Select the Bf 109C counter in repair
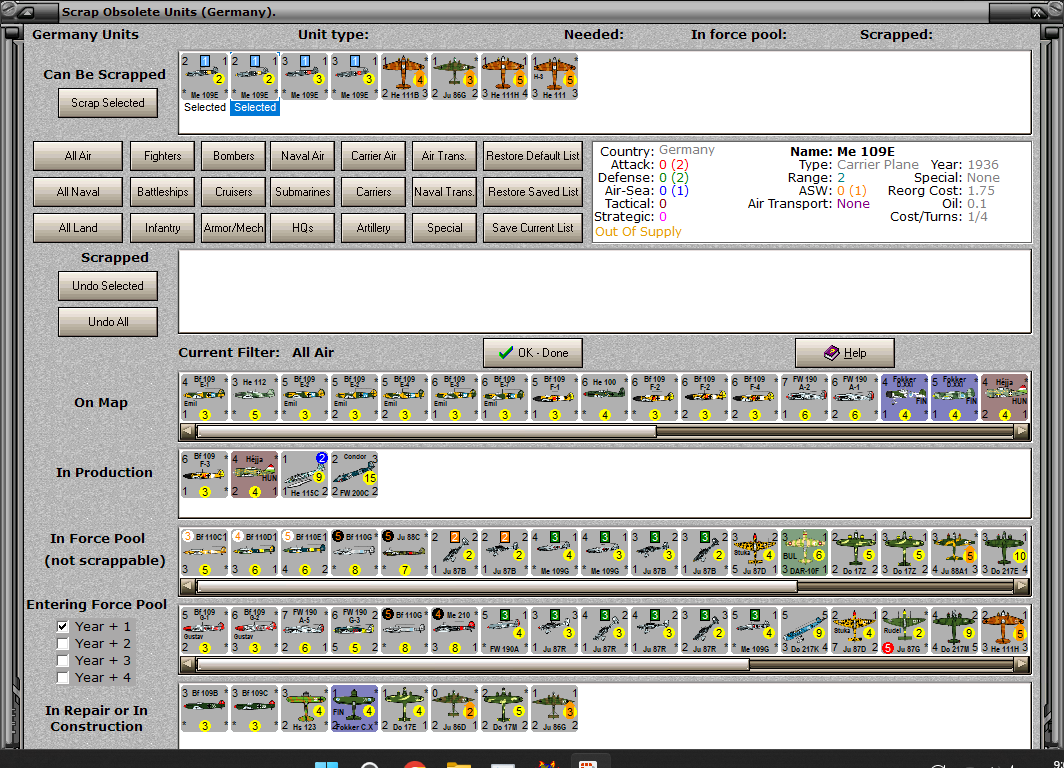 254,708
